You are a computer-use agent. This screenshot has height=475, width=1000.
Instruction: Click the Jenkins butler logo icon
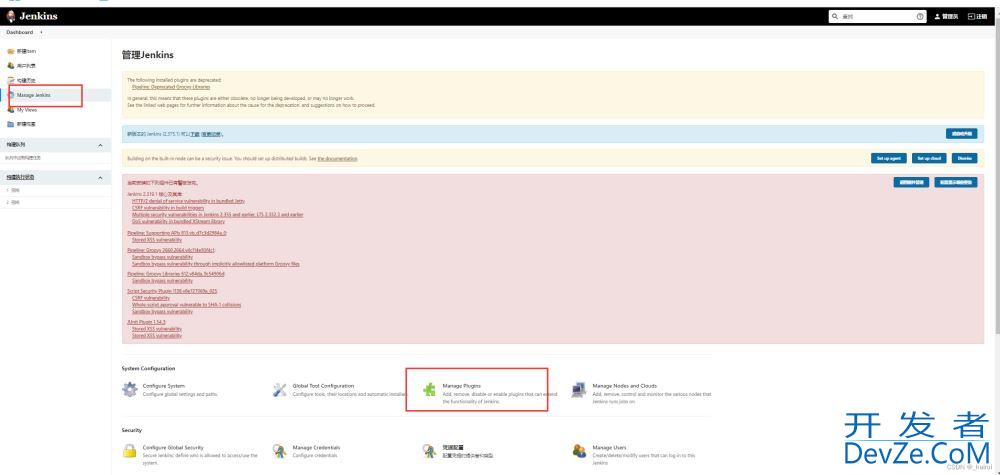point(11,16)
